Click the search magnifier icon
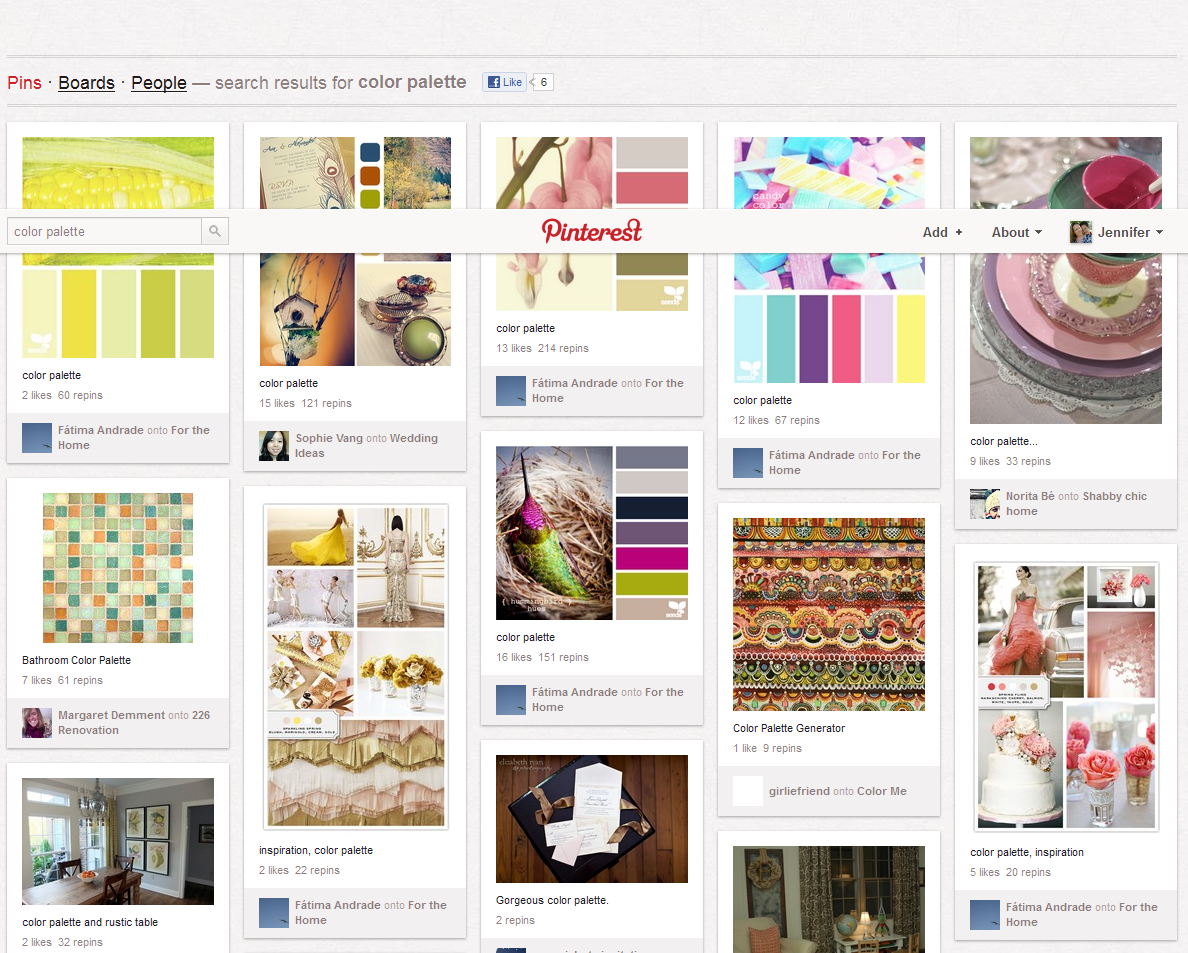 tap(215, 232)
